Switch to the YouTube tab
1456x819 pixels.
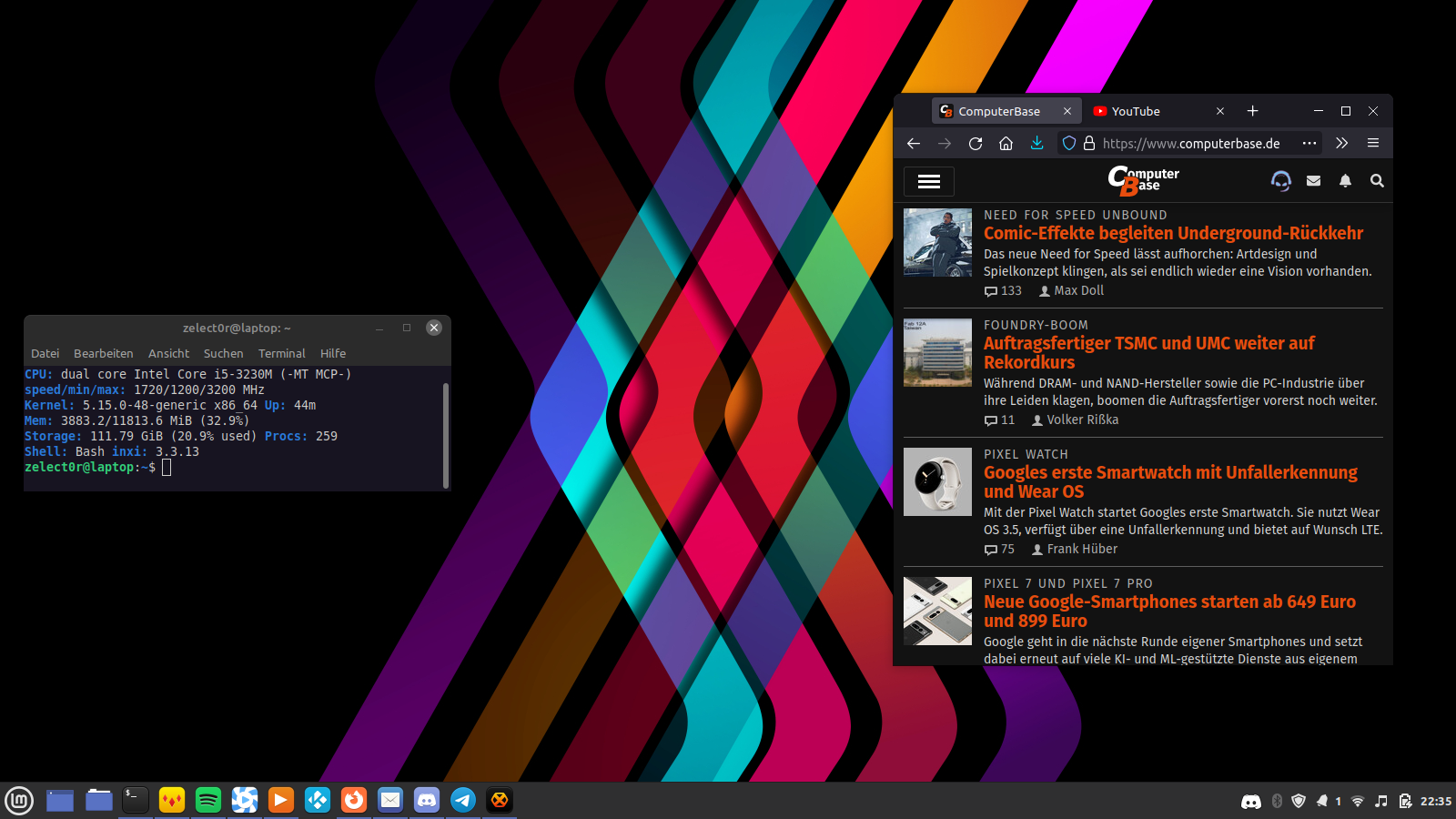tap(1160, 111)
